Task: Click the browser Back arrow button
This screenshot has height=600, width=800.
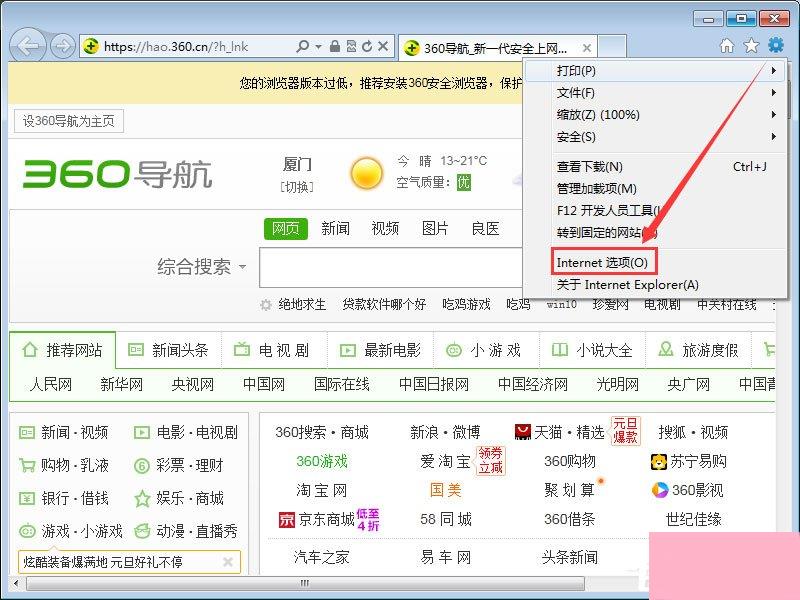Action: pyautogui.click(x=28, y=46)
